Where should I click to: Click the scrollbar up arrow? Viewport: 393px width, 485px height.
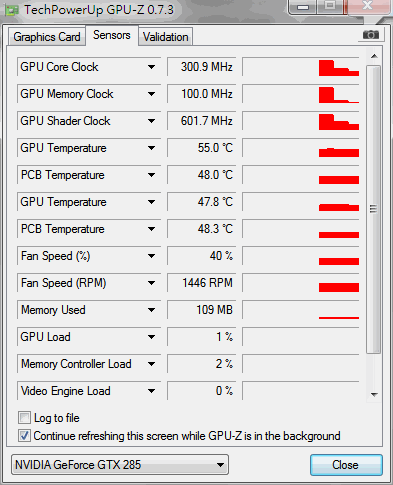[x=374, y=56]
